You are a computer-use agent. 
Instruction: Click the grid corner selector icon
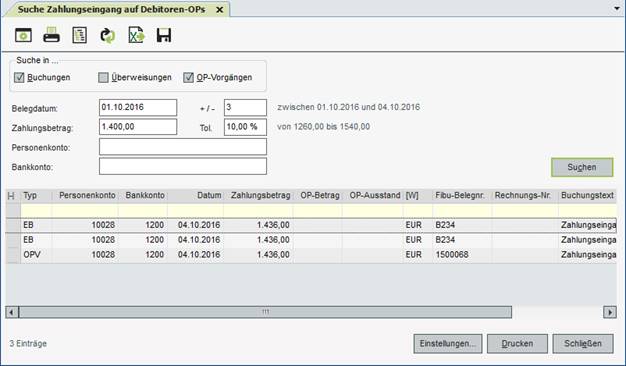coord(11,196)
